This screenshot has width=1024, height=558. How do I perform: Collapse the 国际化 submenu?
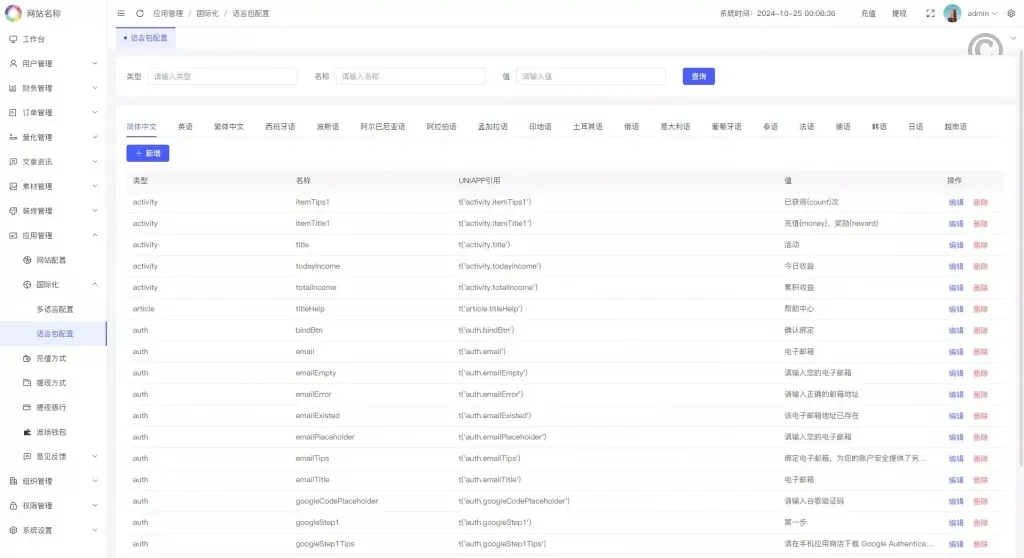[95, 285]
